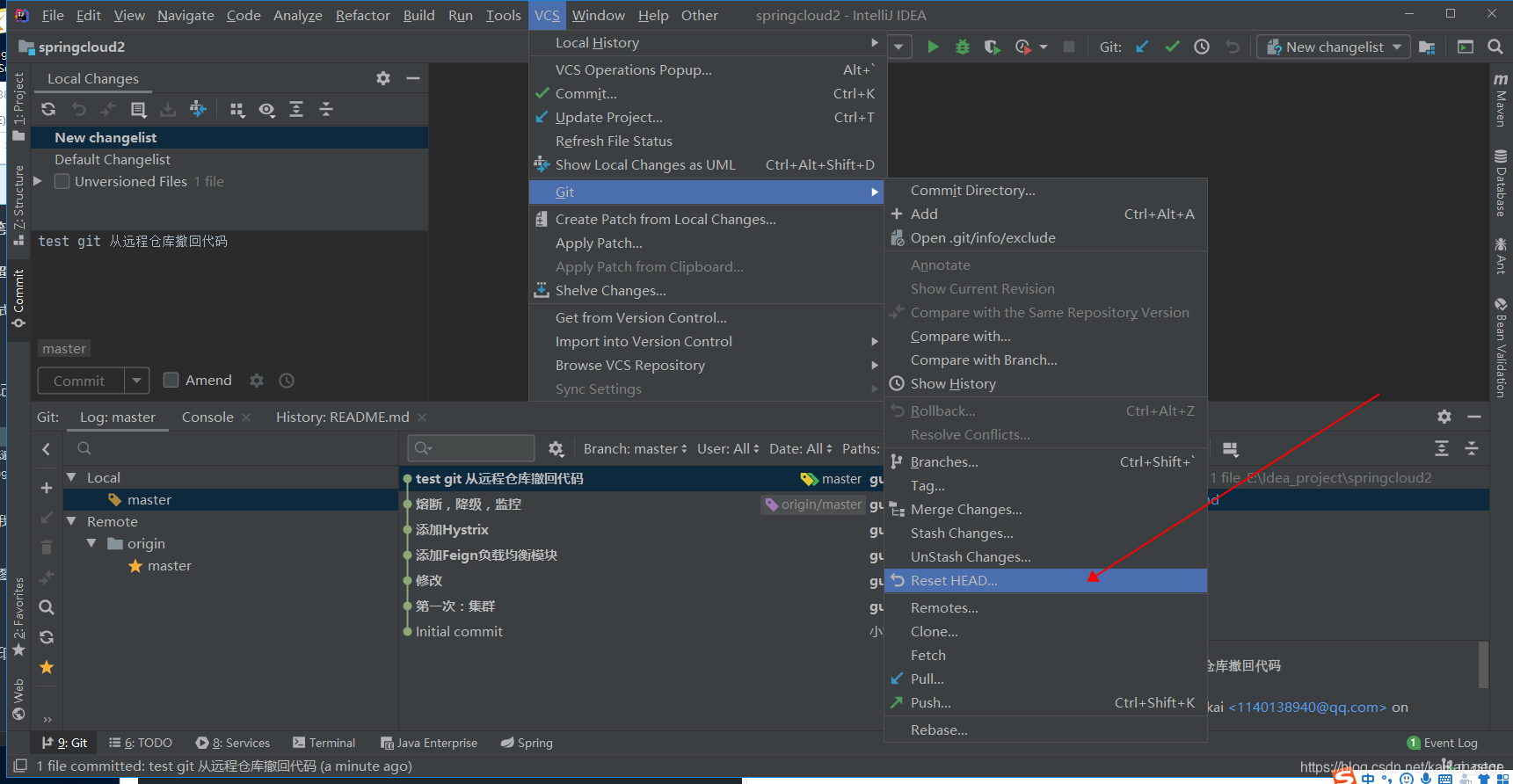Click New Branch plus icon in Git log

pos(47,488)
